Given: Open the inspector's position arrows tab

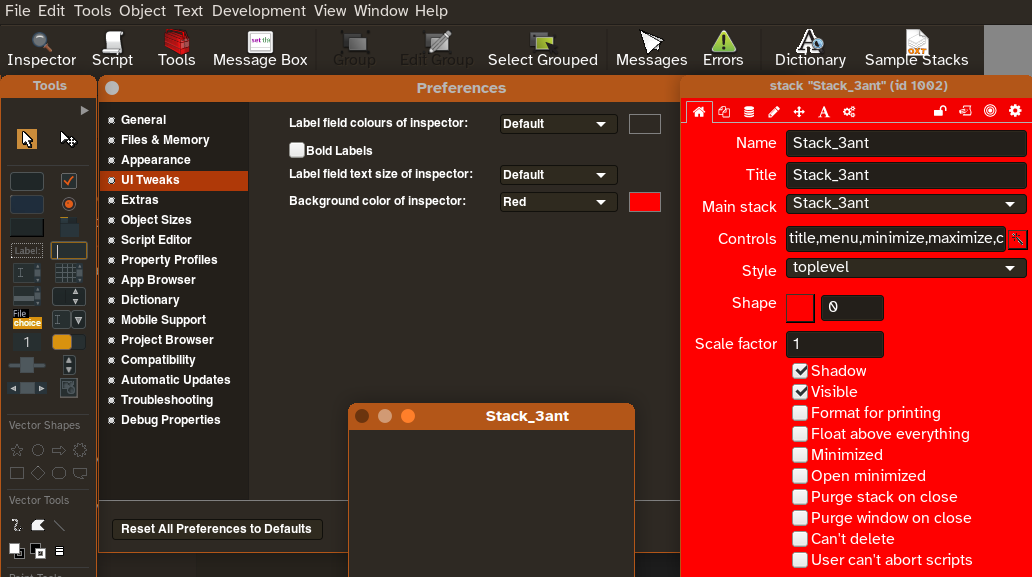Looking at the screenshot, I should [x=799, y=112].
